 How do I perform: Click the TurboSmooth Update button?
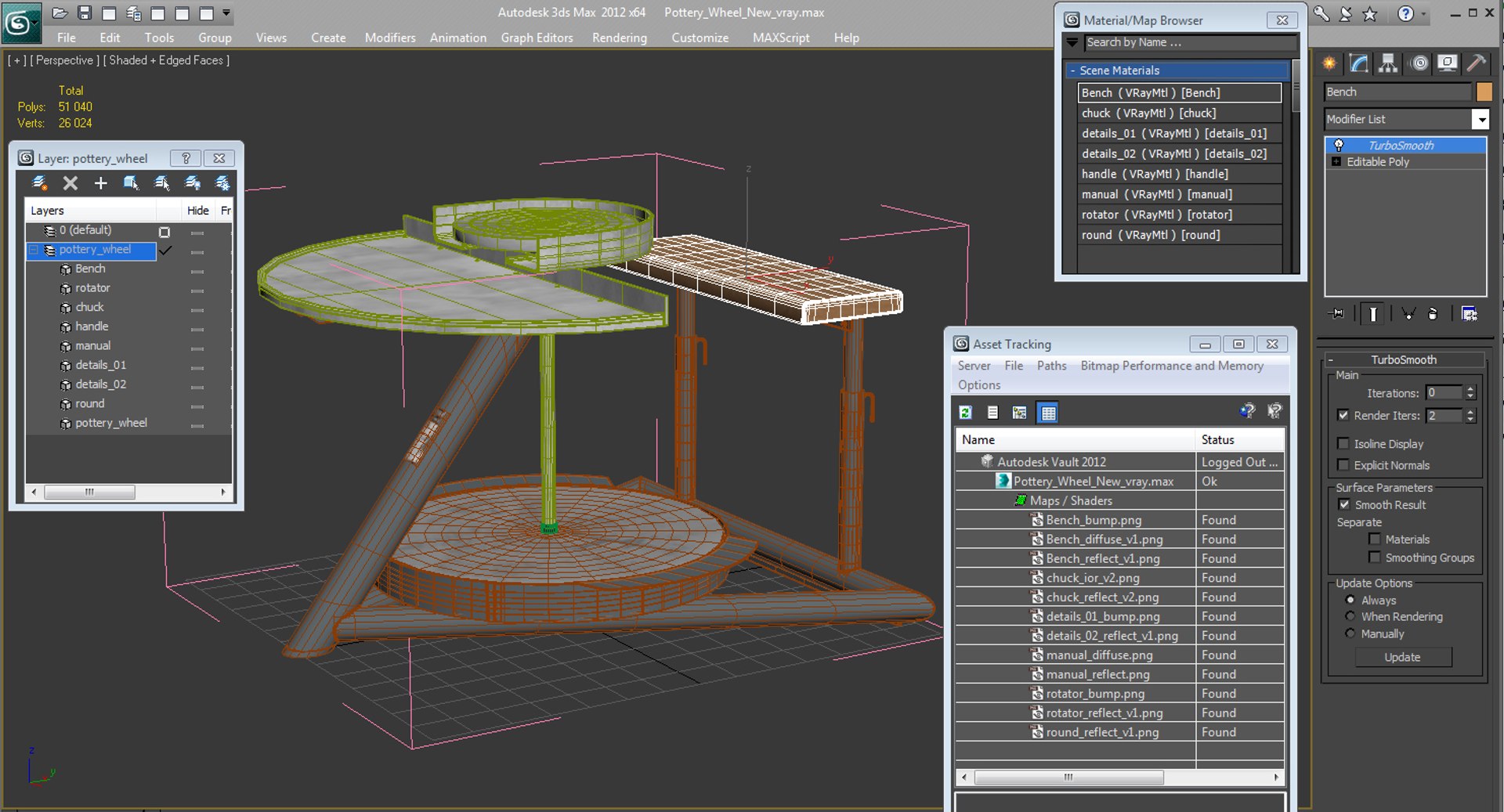tap(1401, 657)
